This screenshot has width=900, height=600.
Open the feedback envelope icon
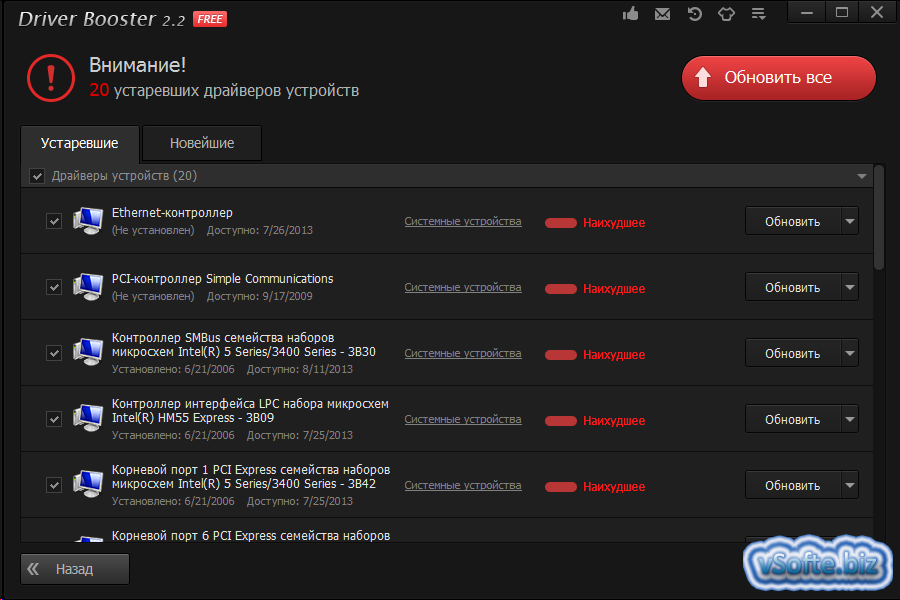tap(662, 14)
